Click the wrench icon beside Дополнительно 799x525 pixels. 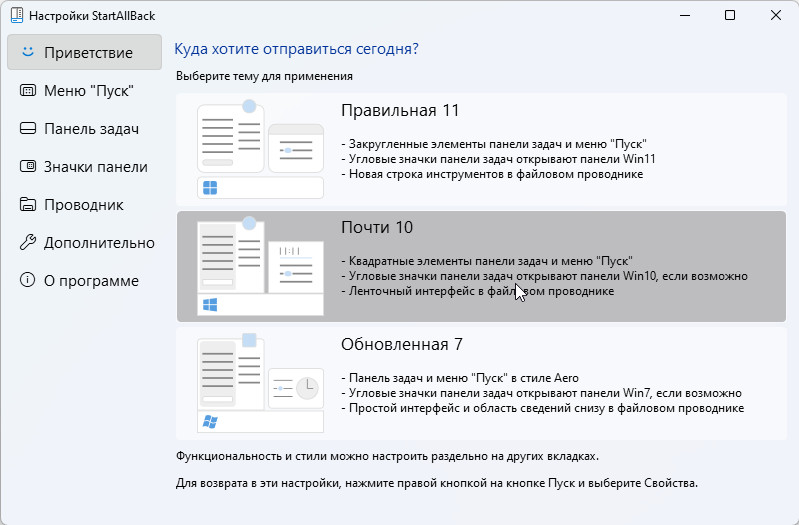pos(28,242)
